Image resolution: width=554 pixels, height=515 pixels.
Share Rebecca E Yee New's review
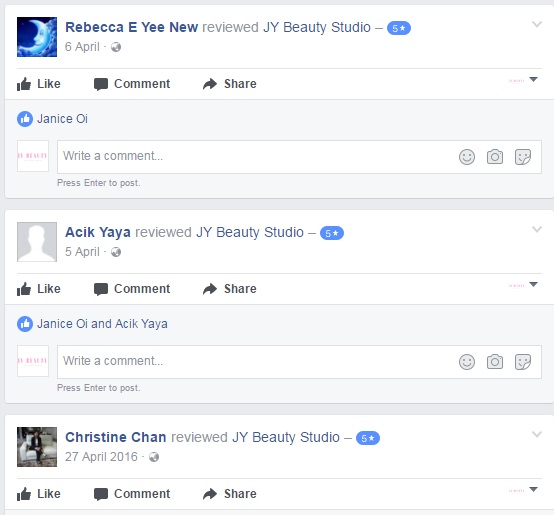230,84
